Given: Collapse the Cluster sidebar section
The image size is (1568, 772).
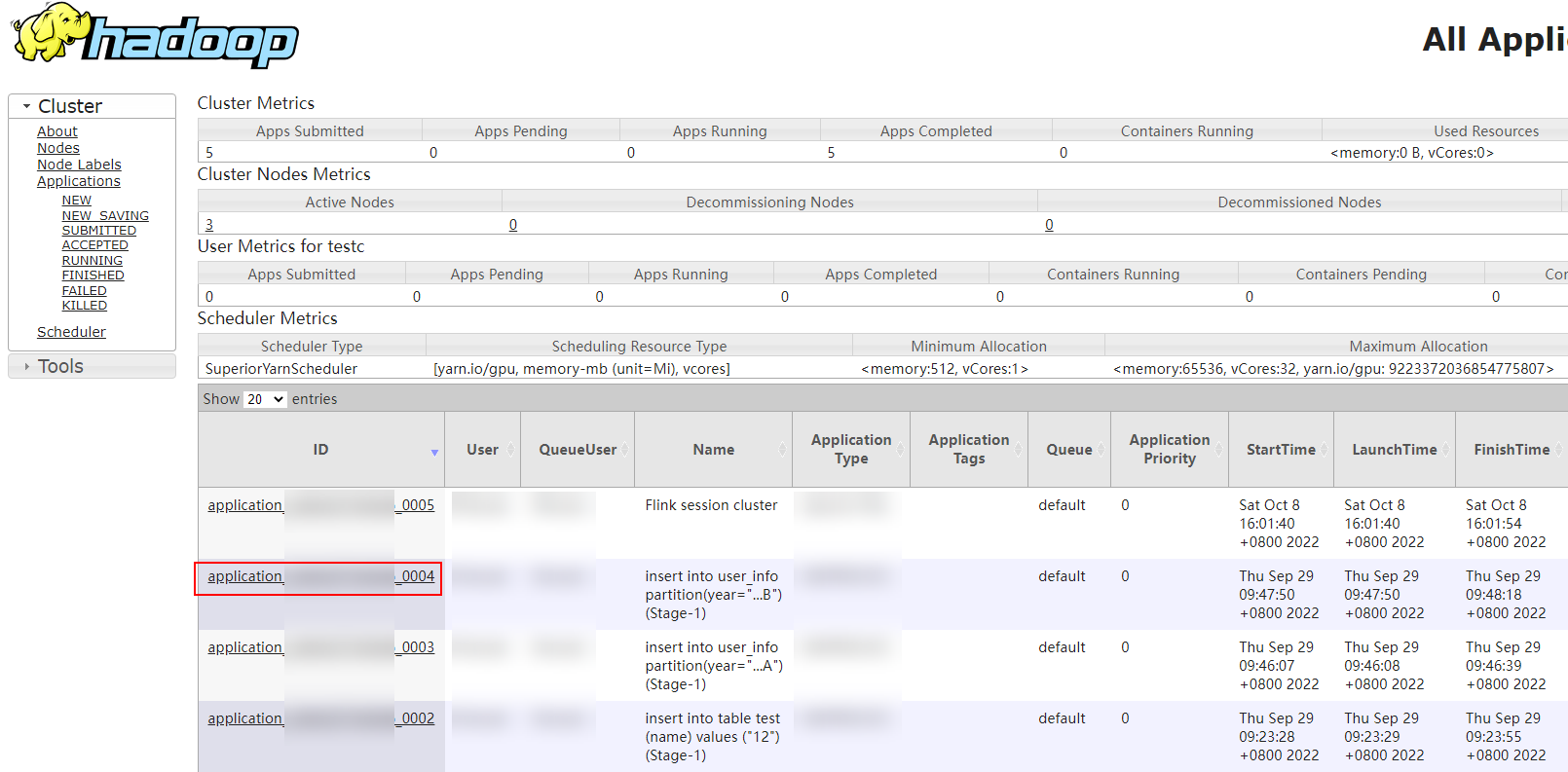Looking at the screenshot, I should [27, 106].
